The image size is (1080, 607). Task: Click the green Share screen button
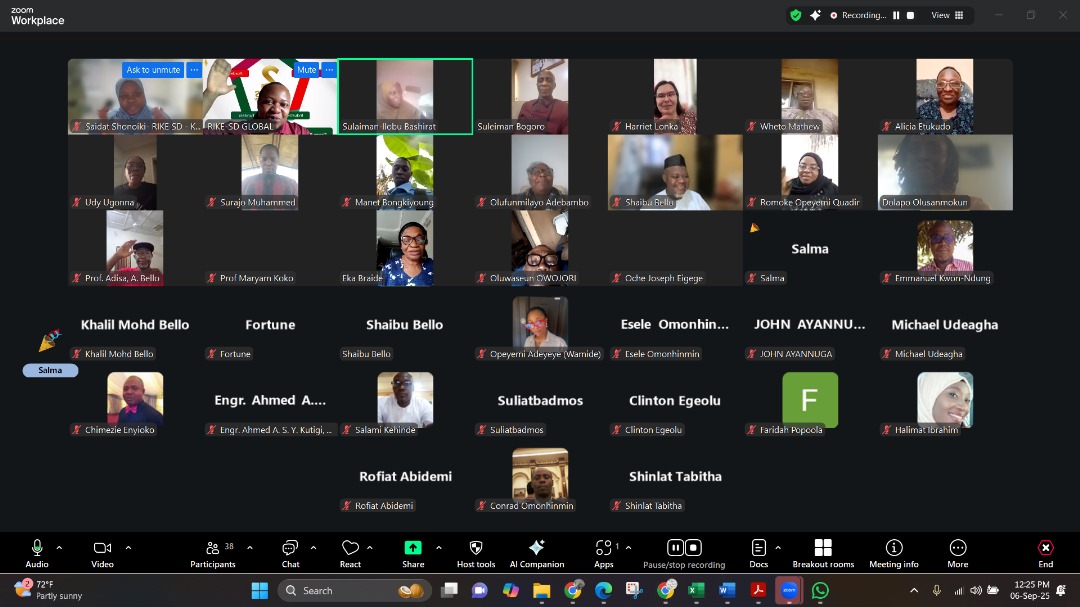coord(413,553)
